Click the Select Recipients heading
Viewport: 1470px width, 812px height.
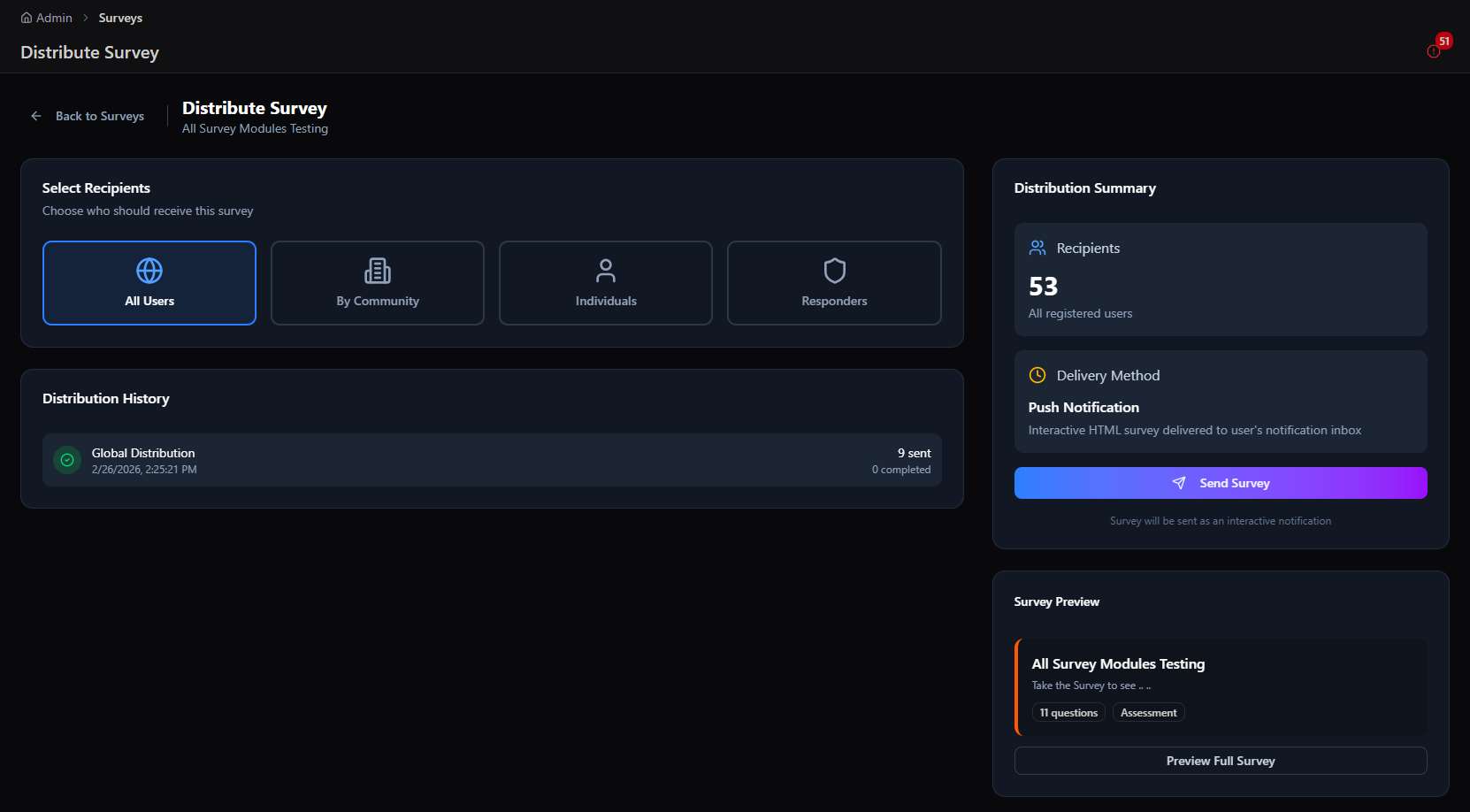tap(96, 188)
